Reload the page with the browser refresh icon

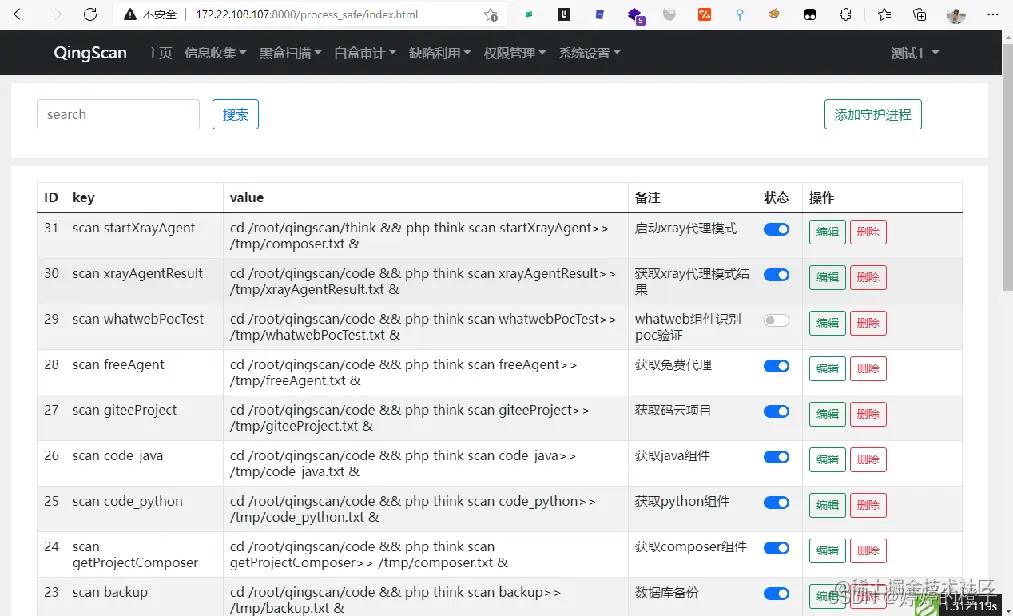91,16
